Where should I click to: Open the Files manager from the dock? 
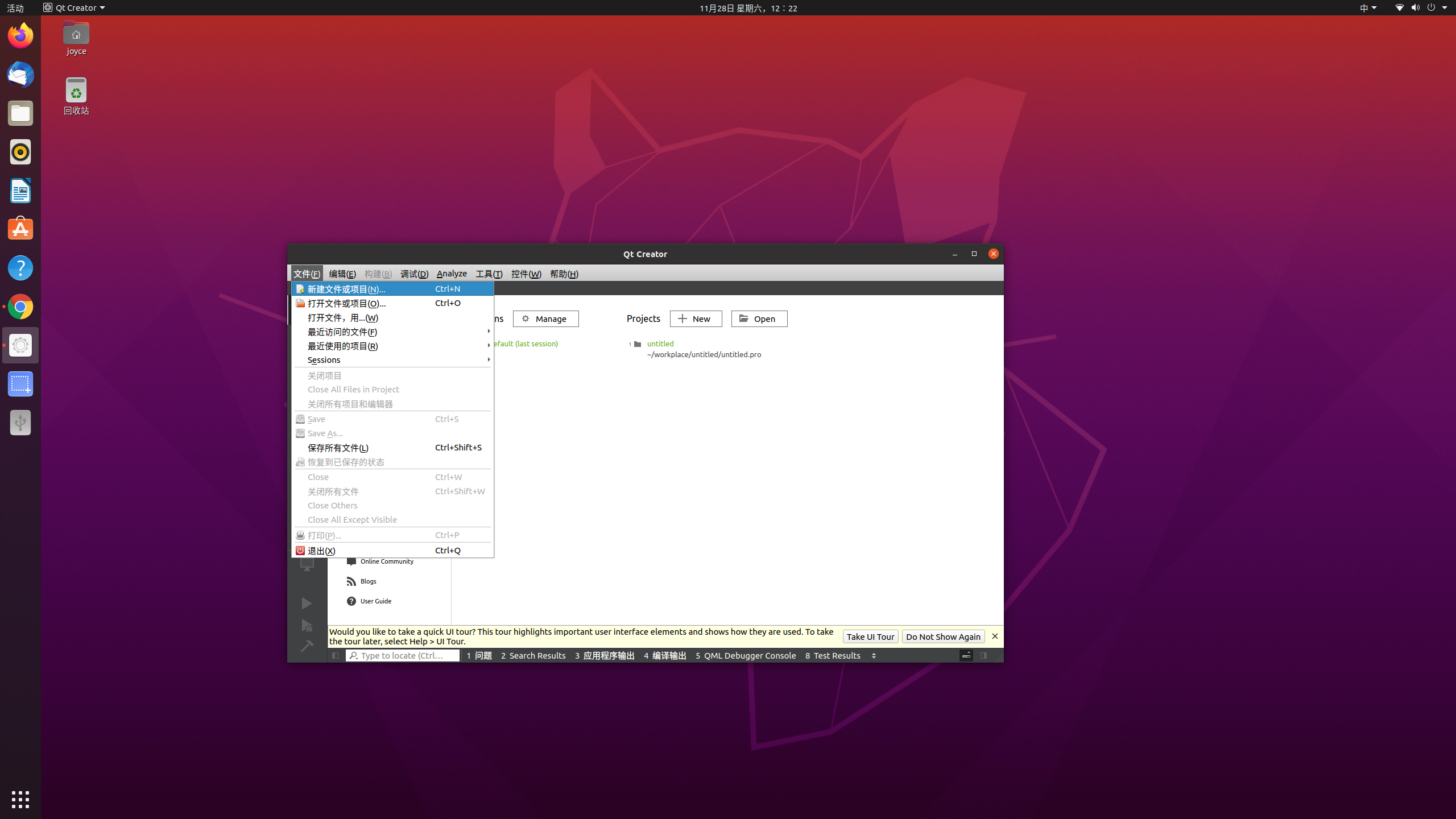coord(20,113)
